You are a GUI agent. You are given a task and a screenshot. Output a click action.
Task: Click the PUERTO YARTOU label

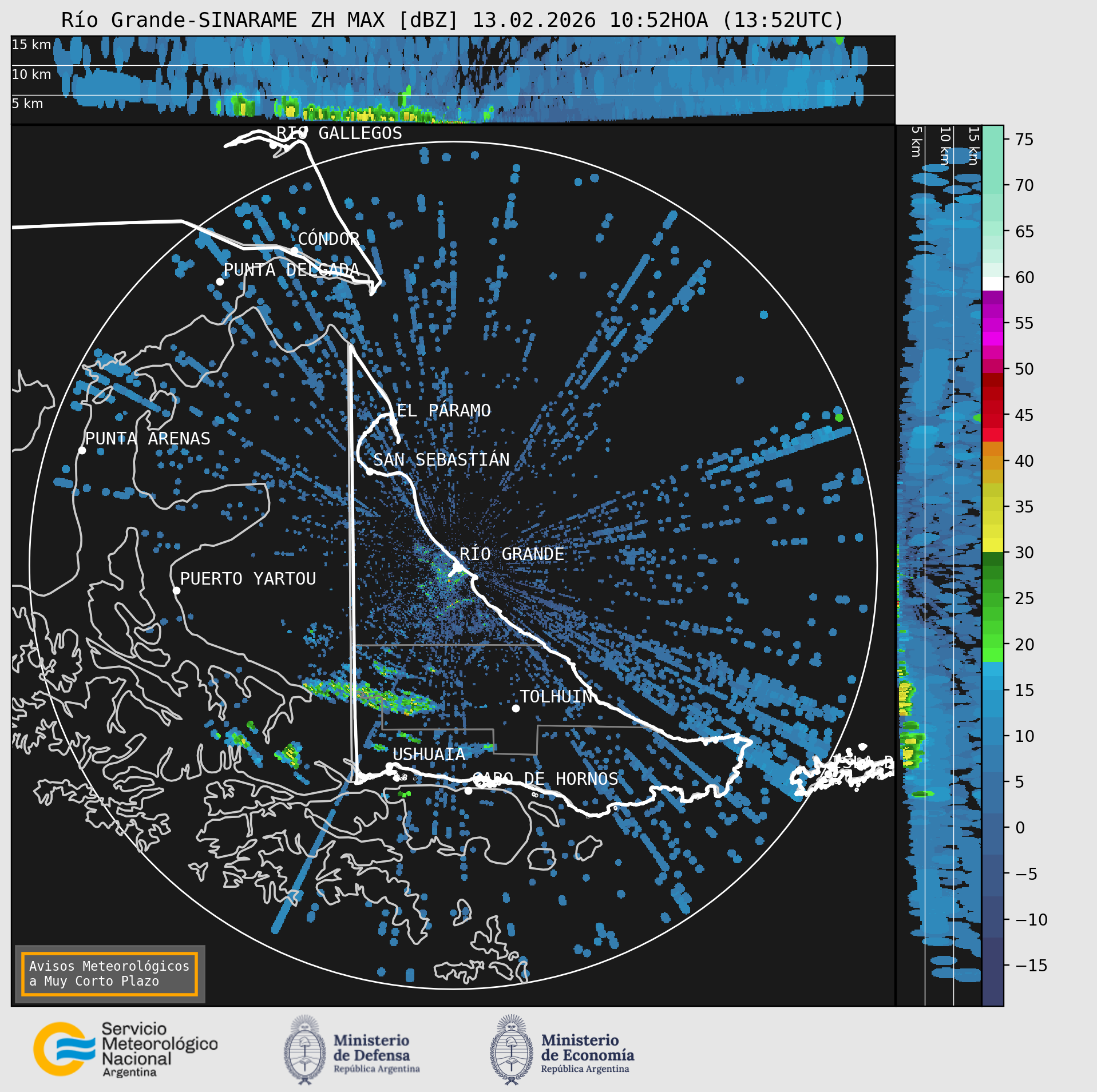coord(248,579)
